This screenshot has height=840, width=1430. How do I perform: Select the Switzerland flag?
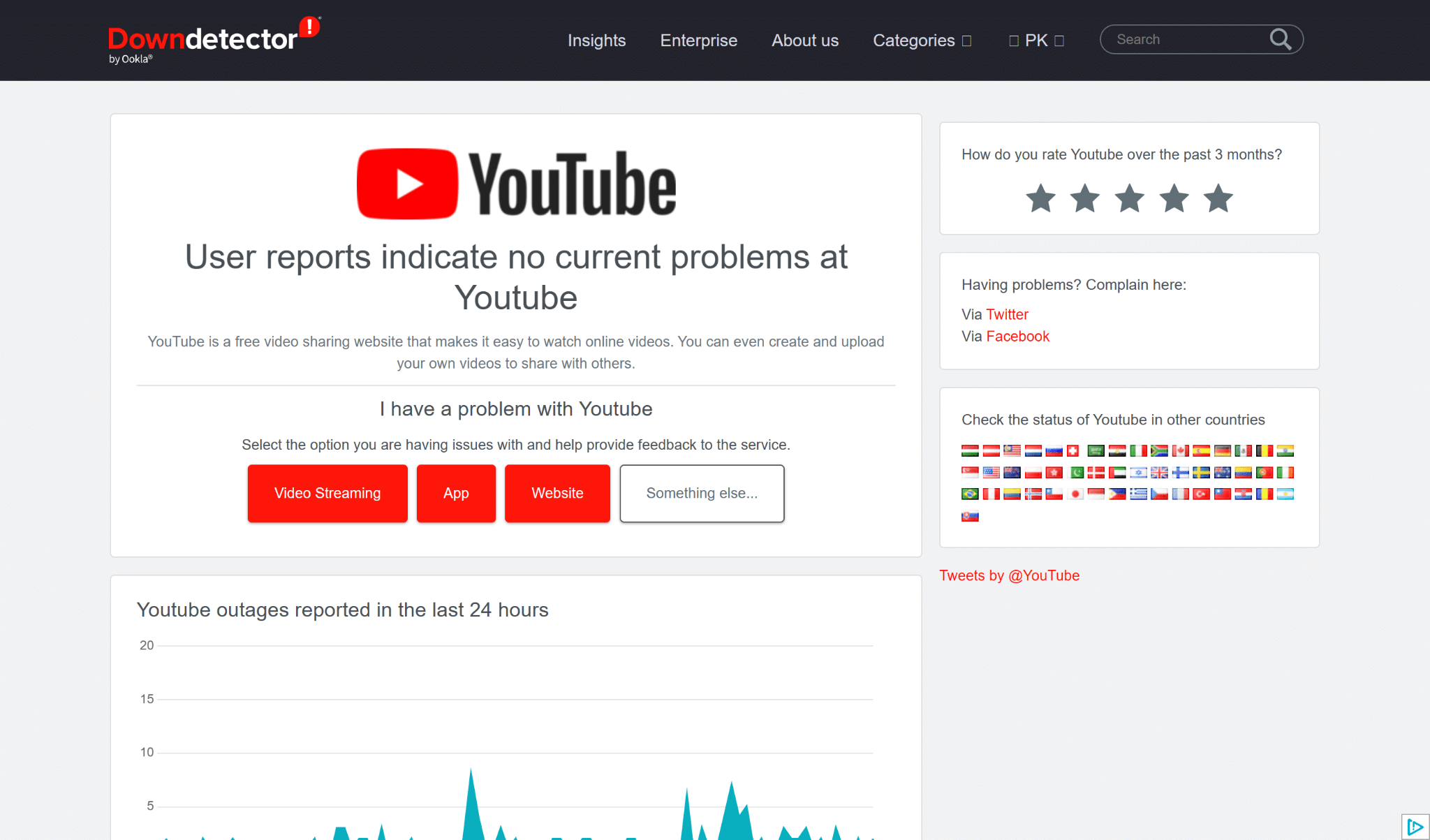tap(1072, 450)
